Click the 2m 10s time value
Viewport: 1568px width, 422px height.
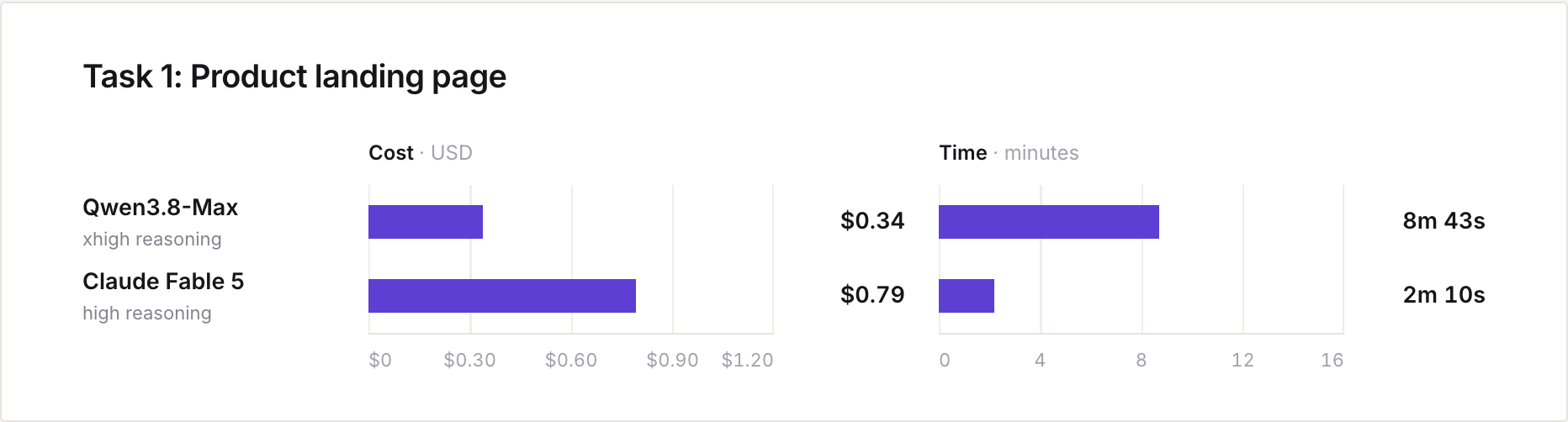1444,295
